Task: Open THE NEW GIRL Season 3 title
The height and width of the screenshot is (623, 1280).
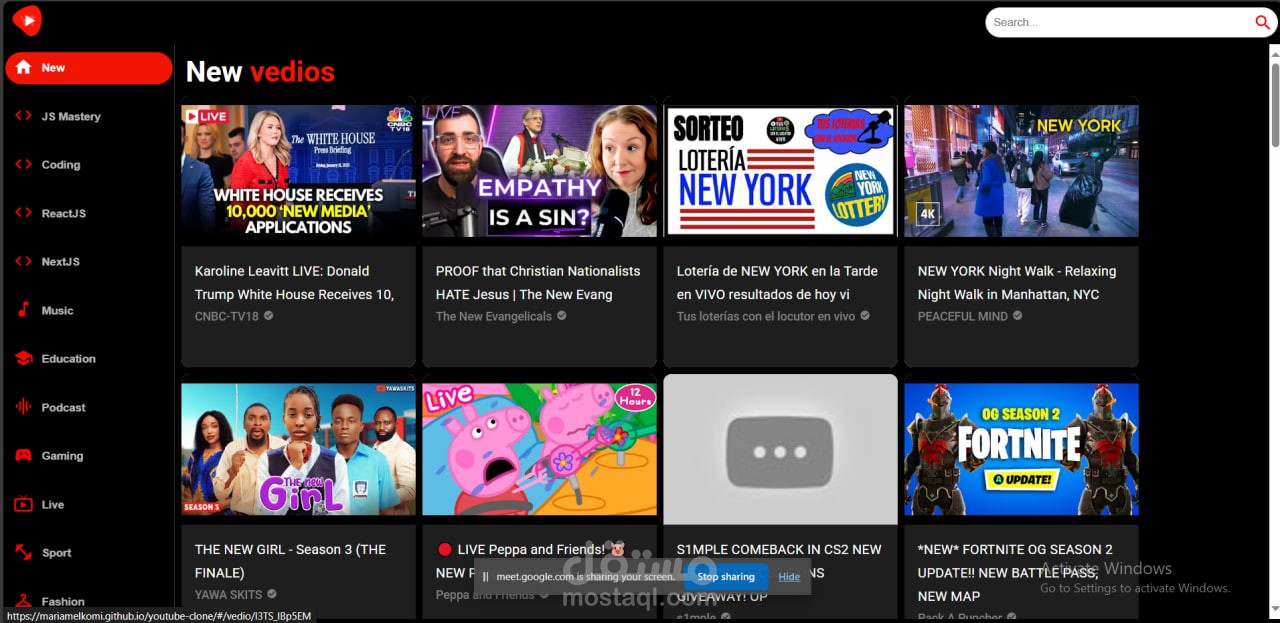Action: tap(290, 561)
